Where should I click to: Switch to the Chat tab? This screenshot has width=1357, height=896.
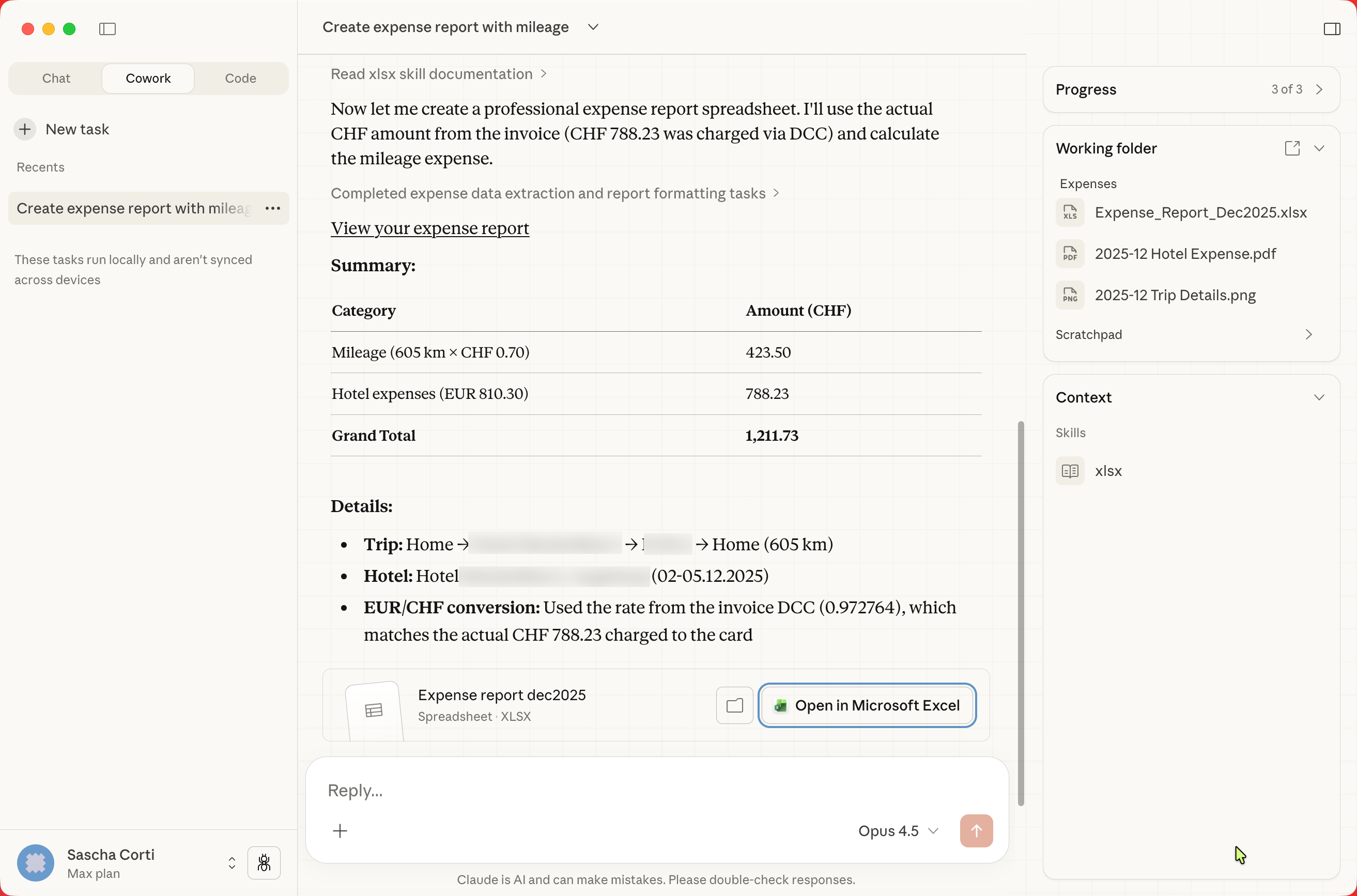click(x=56, y=79)
